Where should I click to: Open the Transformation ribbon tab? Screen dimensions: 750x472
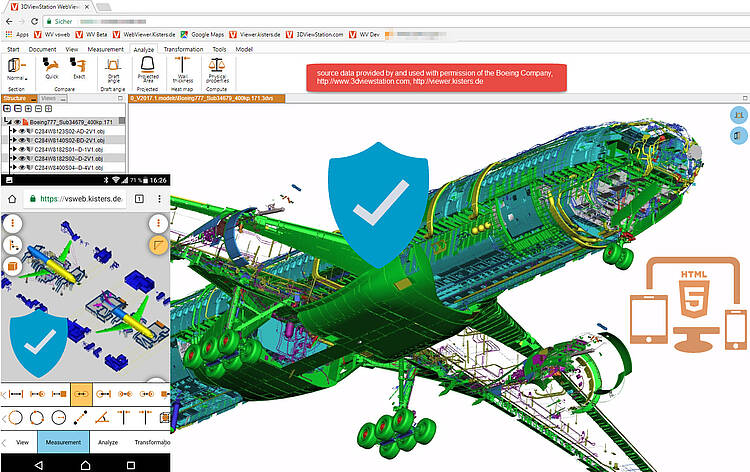[x=184, y=49]
